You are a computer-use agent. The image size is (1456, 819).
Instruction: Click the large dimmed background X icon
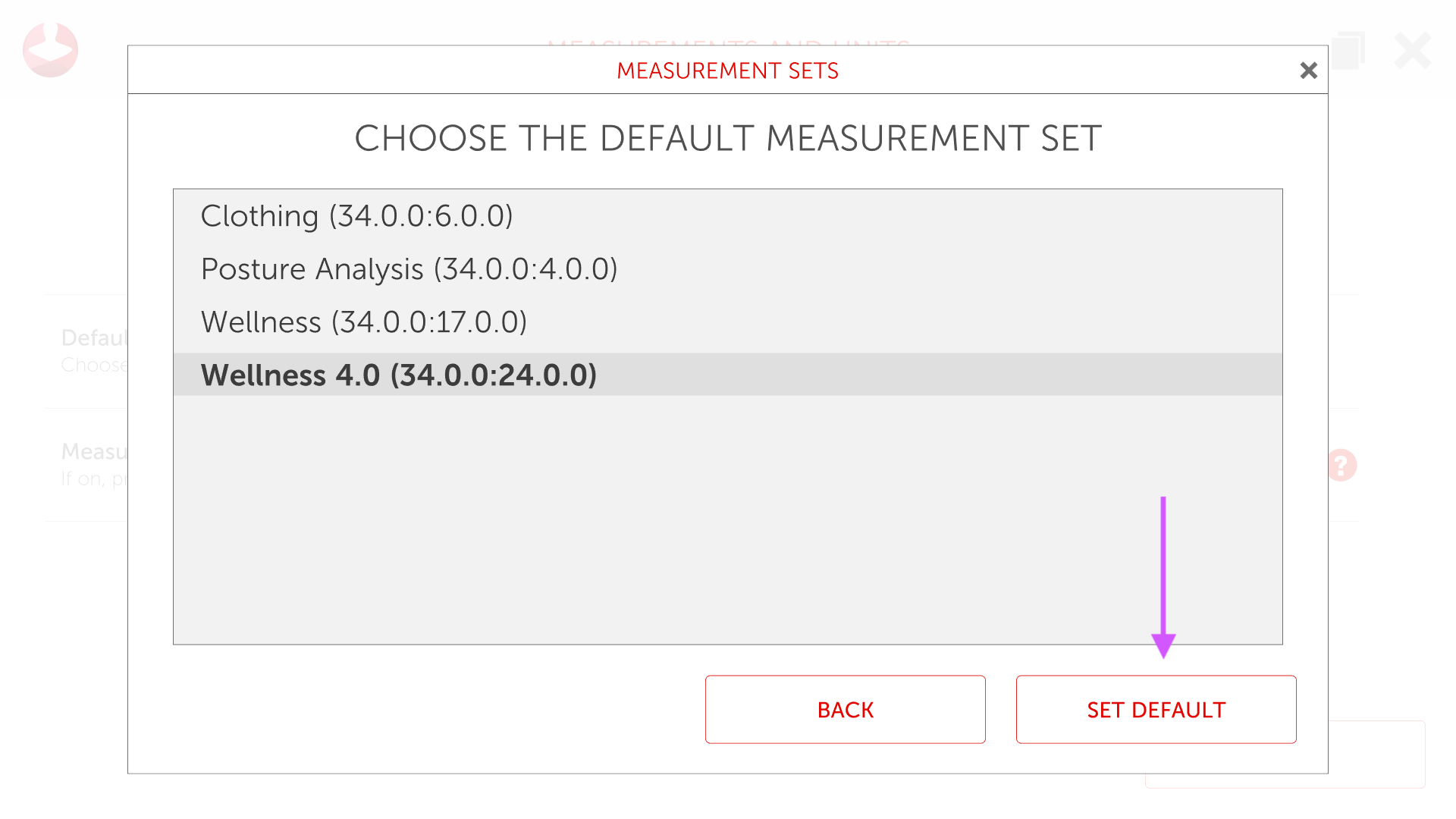(x=1412, y=51)
